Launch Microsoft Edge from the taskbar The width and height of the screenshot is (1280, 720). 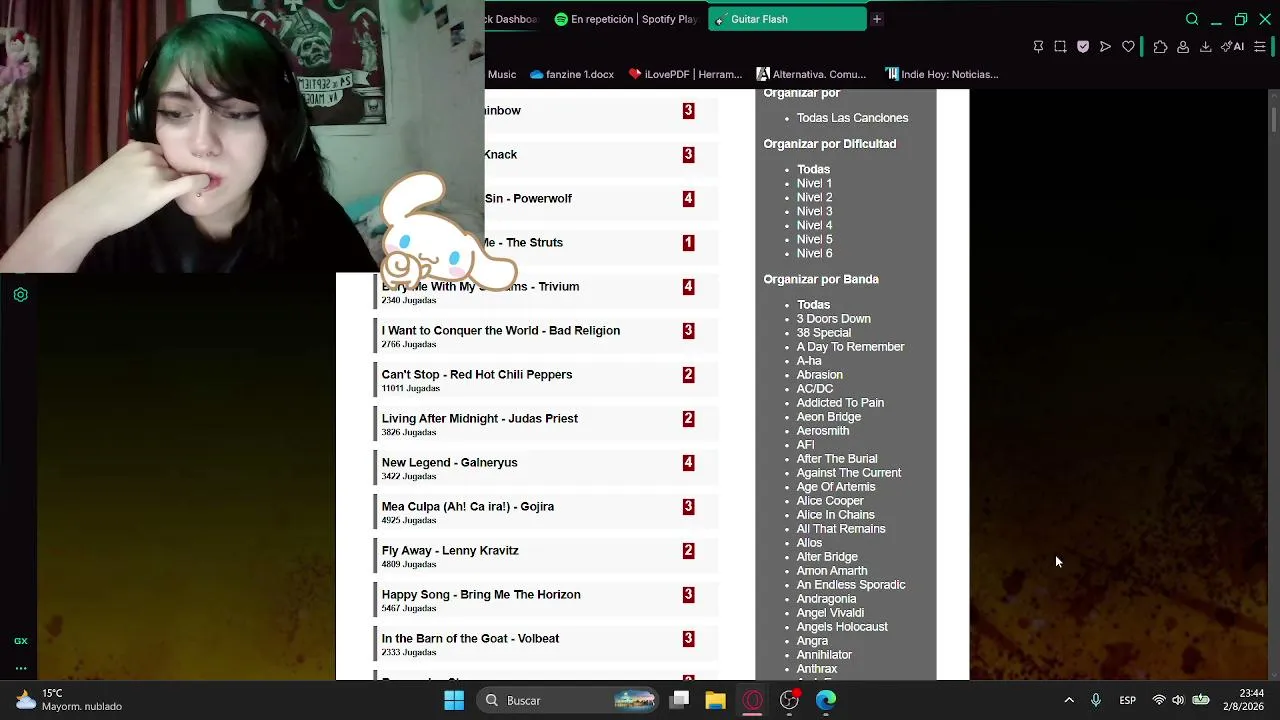pos(826,700)
